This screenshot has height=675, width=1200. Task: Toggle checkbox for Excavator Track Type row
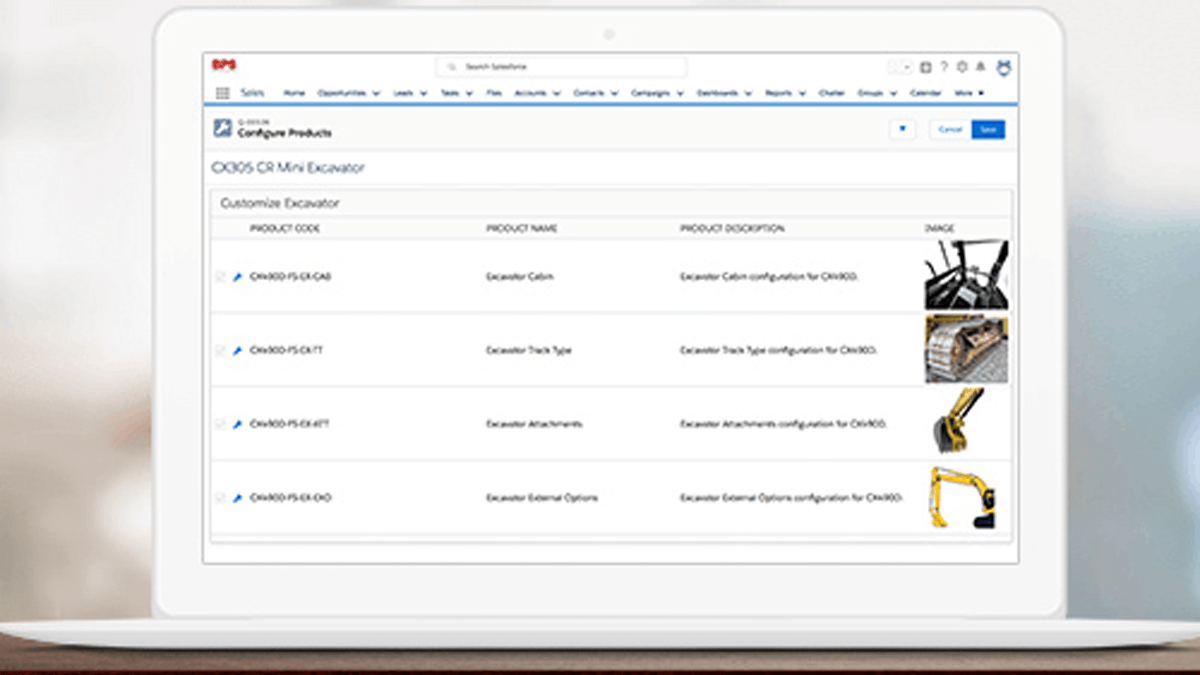(x=220, y=351)
